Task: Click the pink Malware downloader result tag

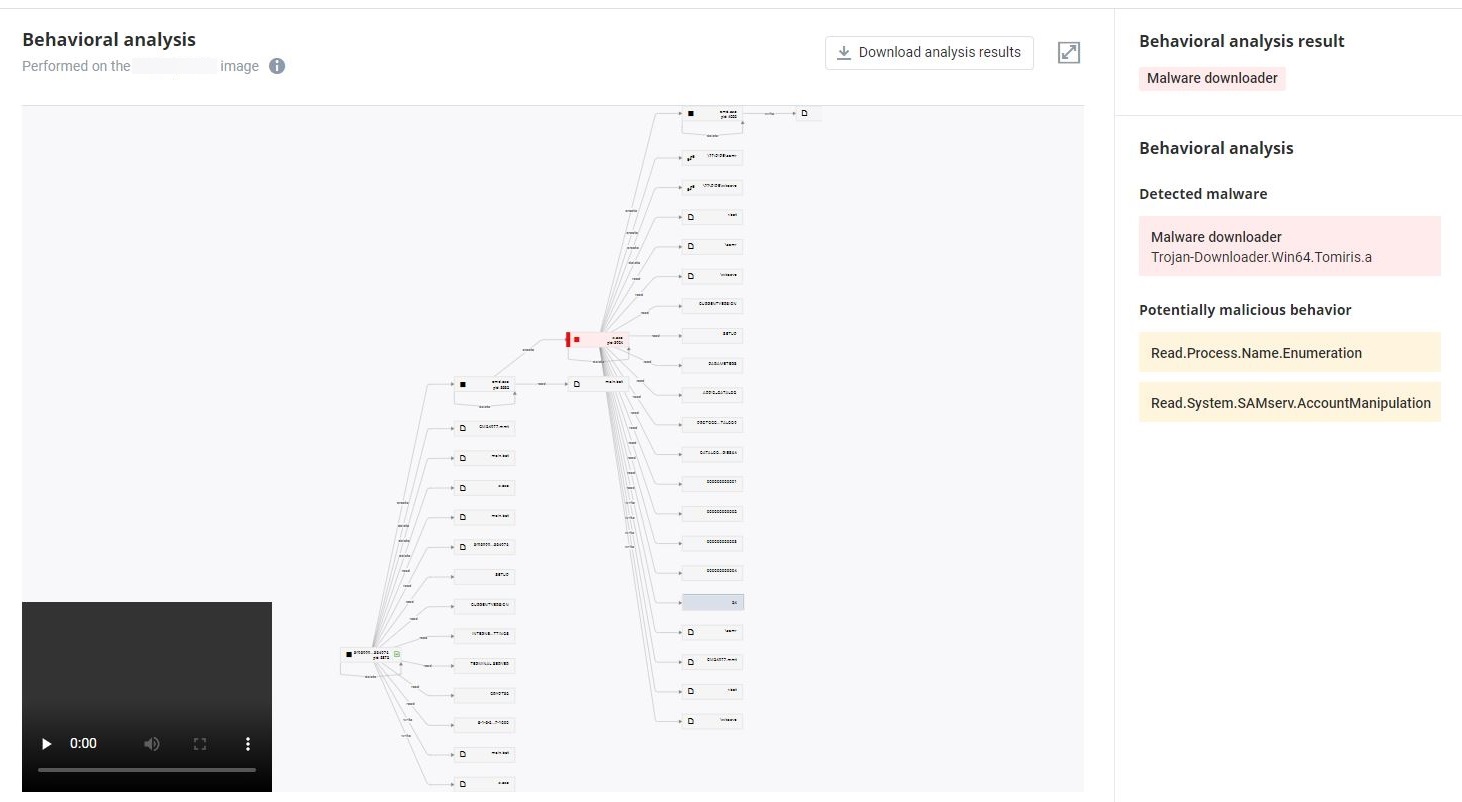Action: point(1212,78)
